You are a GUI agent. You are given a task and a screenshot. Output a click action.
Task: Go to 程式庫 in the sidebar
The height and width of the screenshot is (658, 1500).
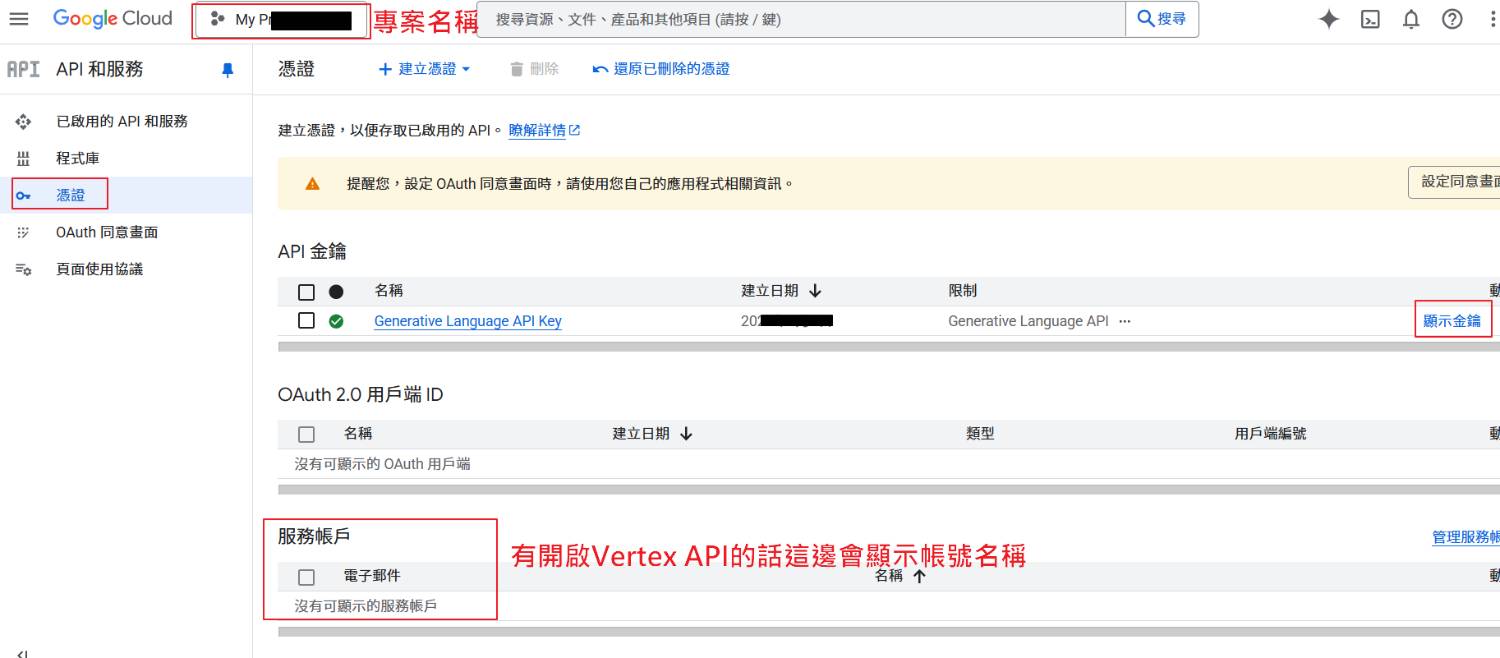[x=78, y=158]
